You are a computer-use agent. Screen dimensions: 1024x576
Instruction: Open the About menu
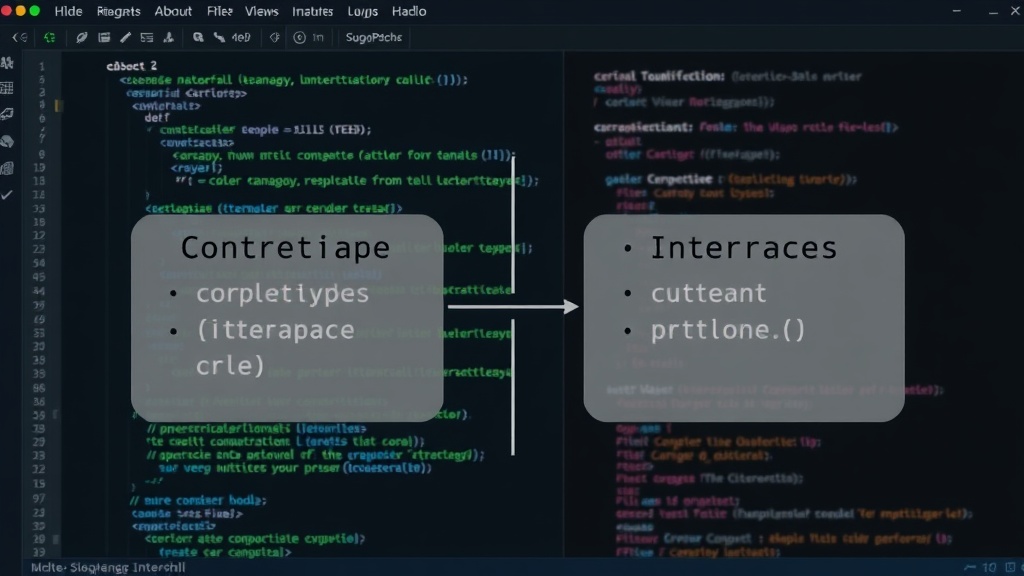173,11
